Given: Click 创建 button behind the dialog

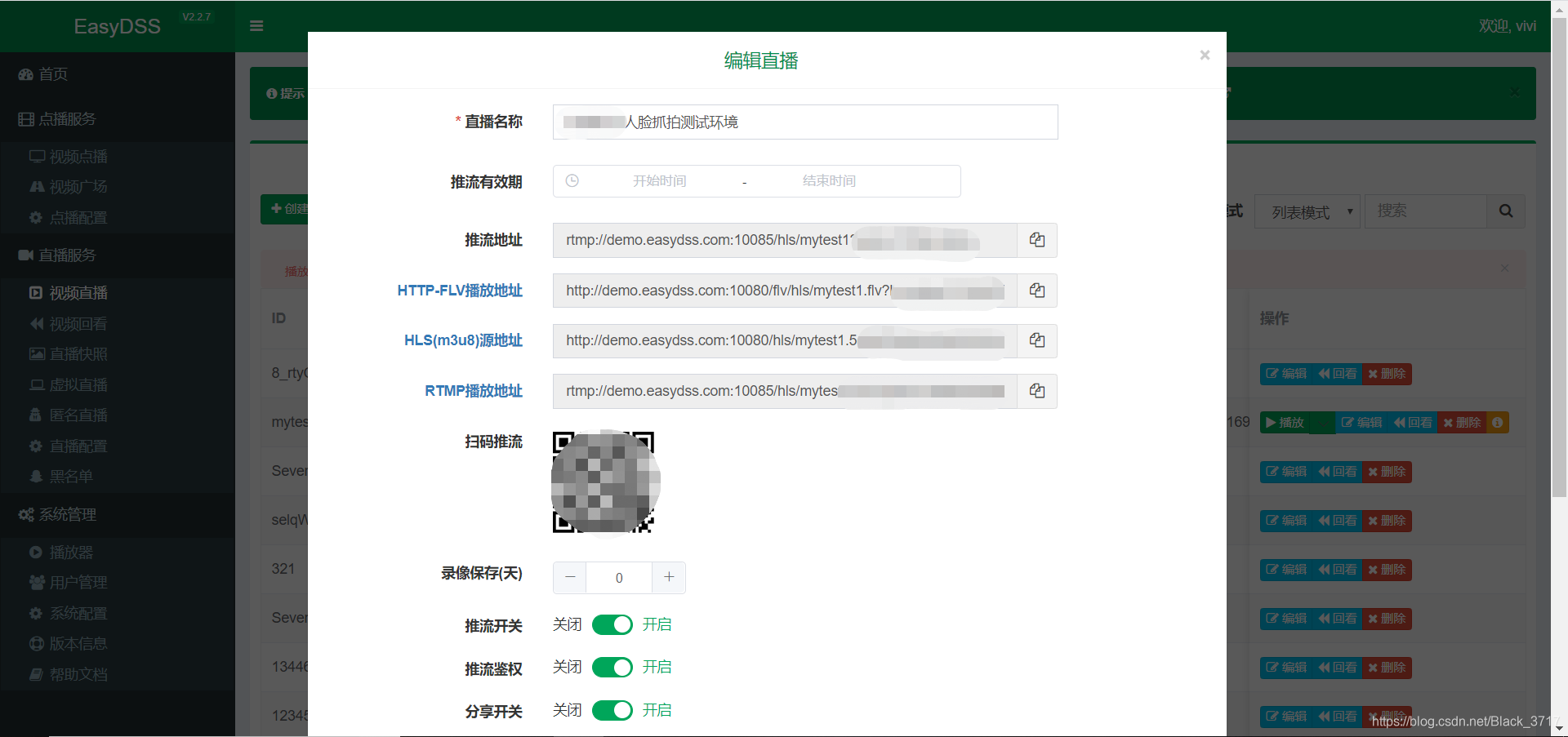Looking at the screenshot, I should click(x=286, y=209).
